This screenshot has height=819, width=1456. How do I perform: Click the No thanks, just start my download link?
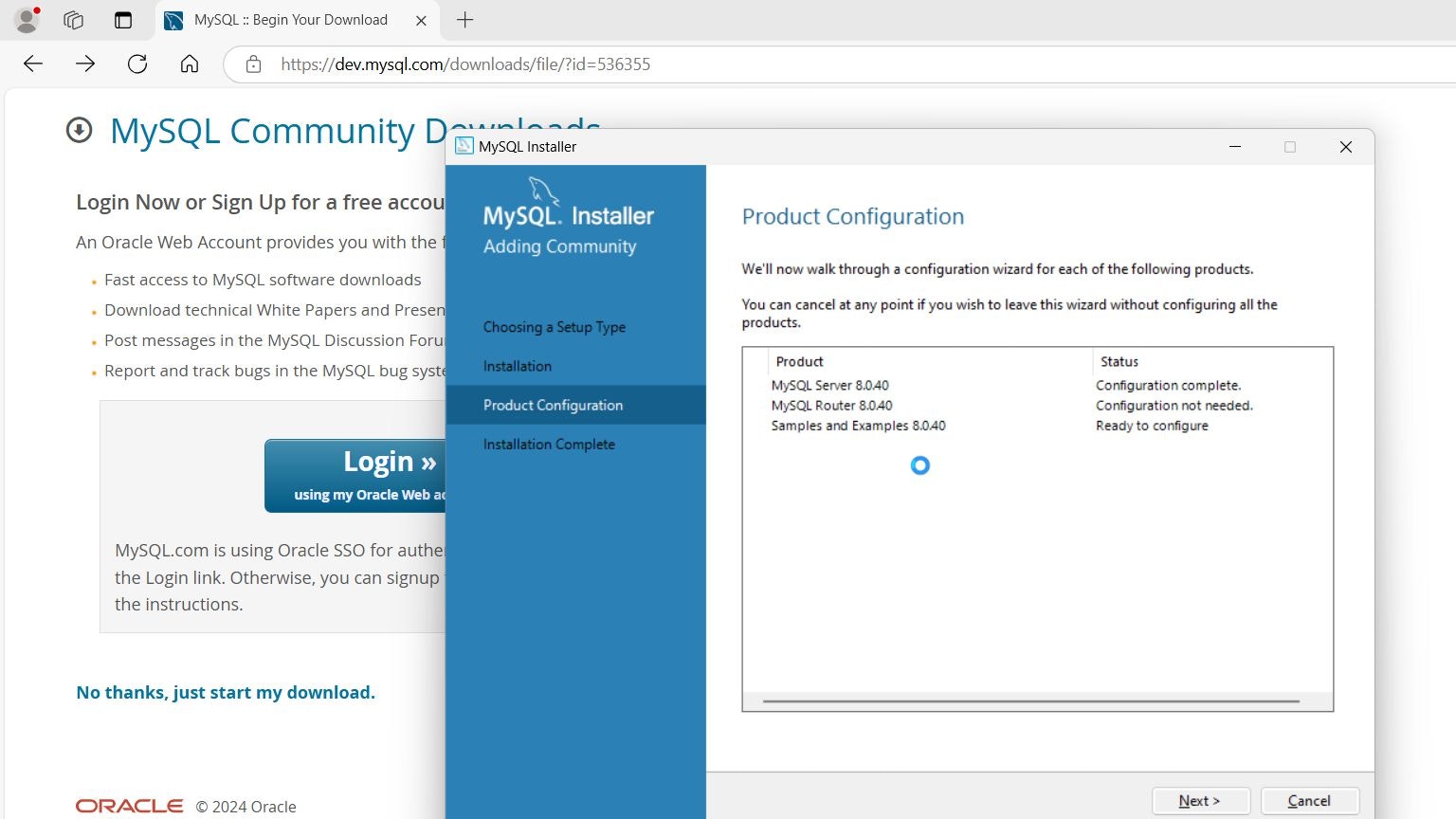pyautogui.click(x=226, y=692)
